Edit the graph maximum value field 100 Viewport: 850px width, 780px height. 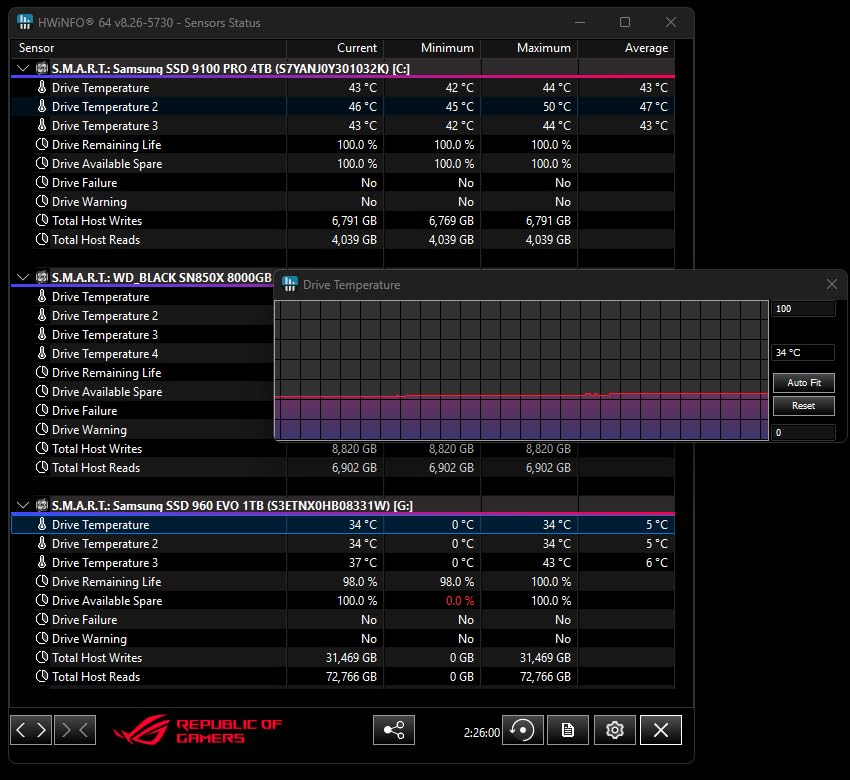[803, 308]
